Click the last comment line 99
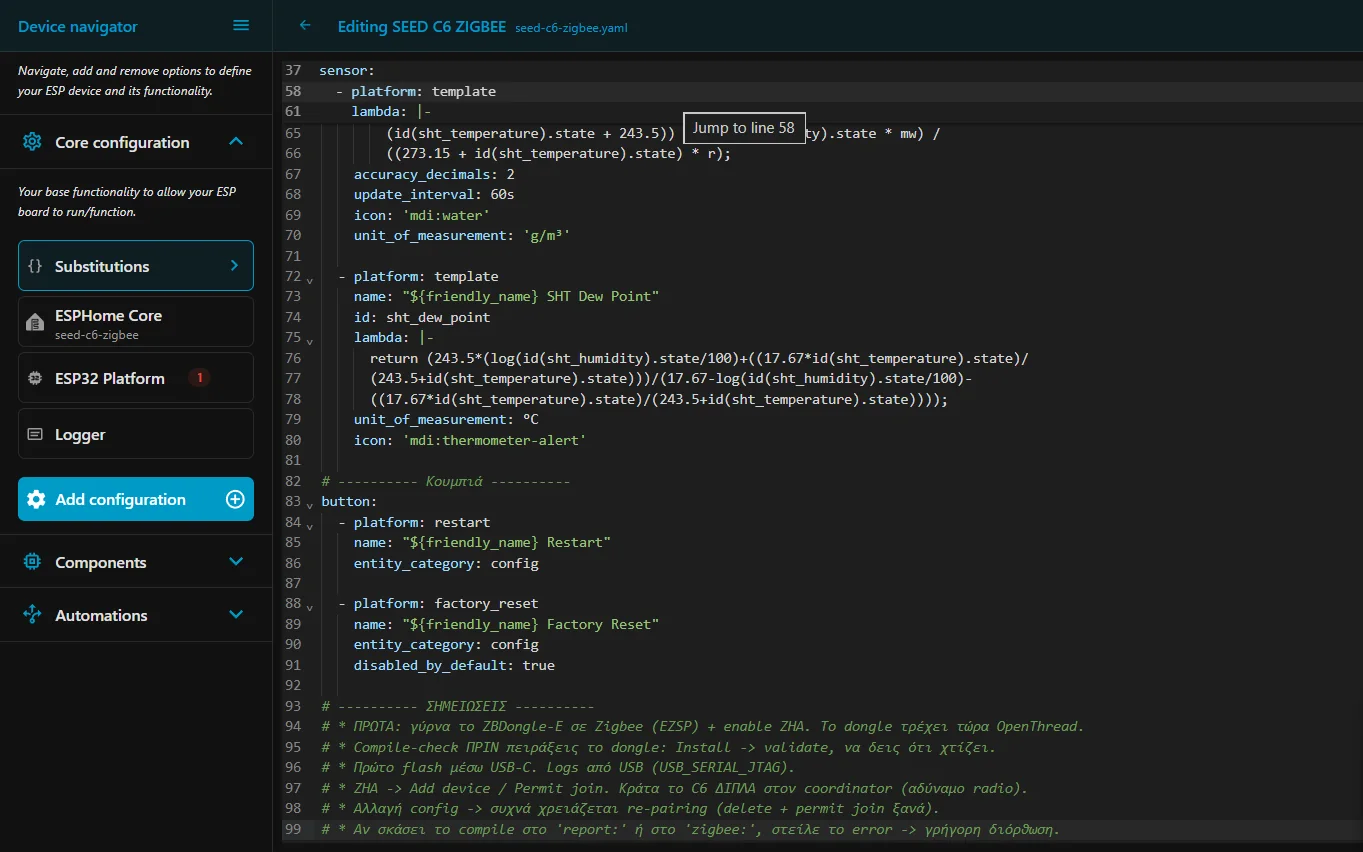 (x=690, y=829)
